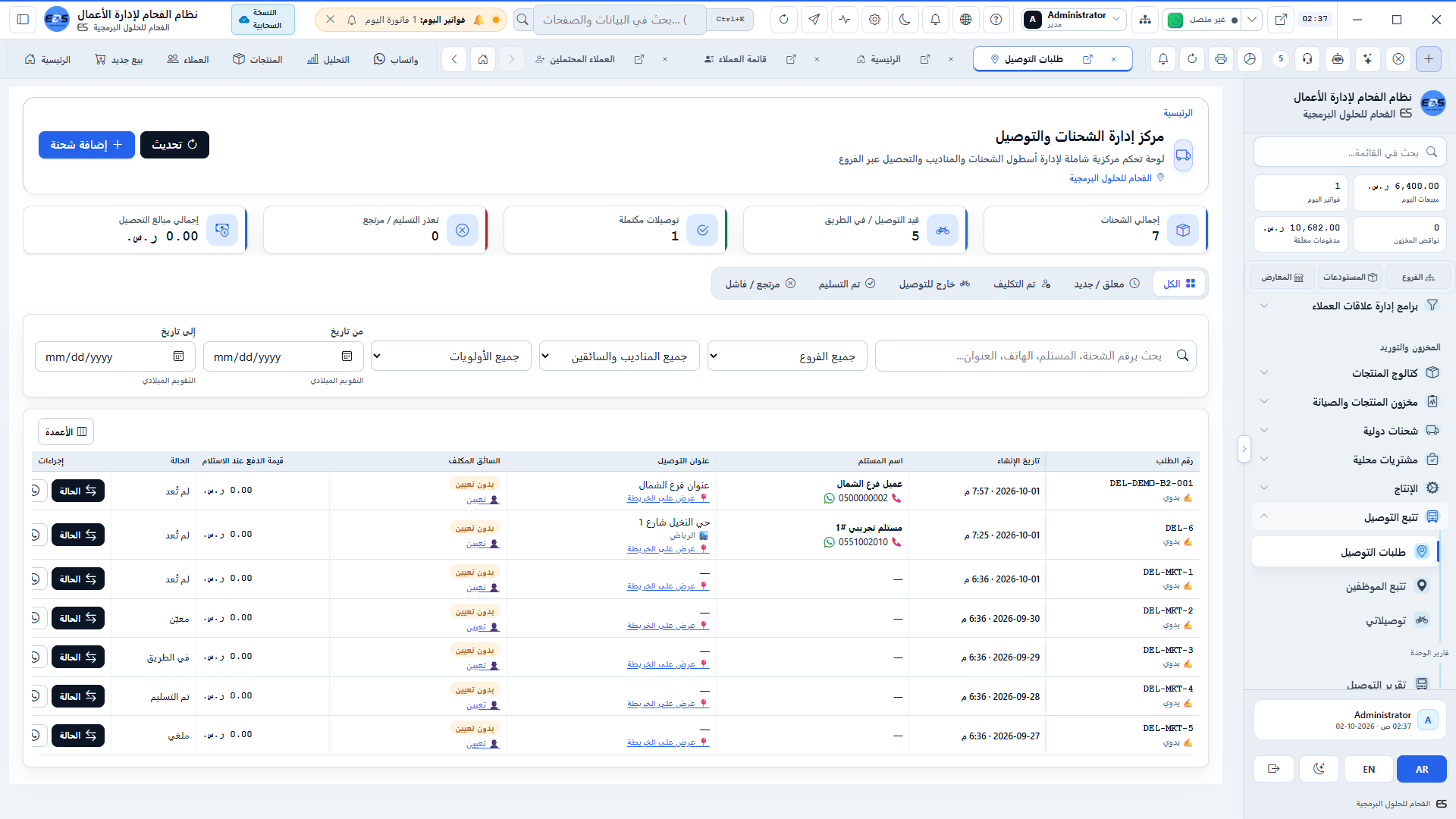Switch to the العملاء المحتملين tab
The height and width of the screenshot is (819, 1456).
(575, 59)
